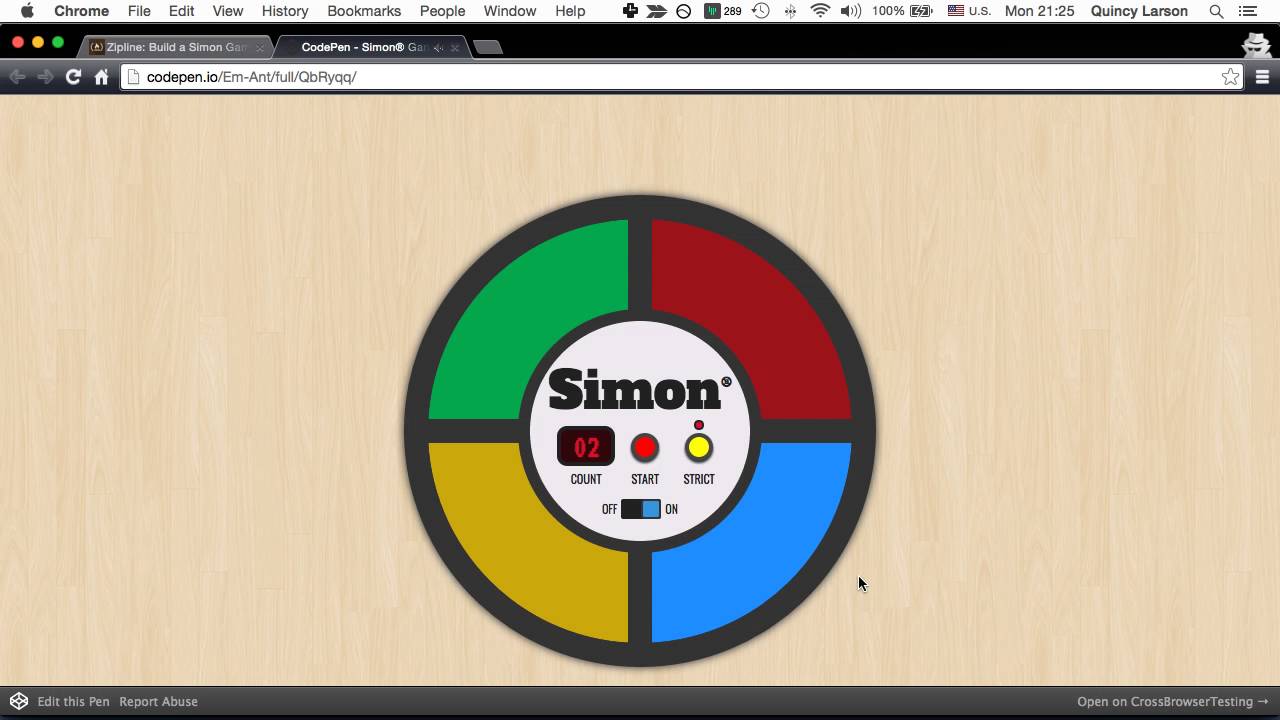This screenshot has width=1280, height=720.
Task: Click the Report Abuse link
Action: click(x=158, y=701)
